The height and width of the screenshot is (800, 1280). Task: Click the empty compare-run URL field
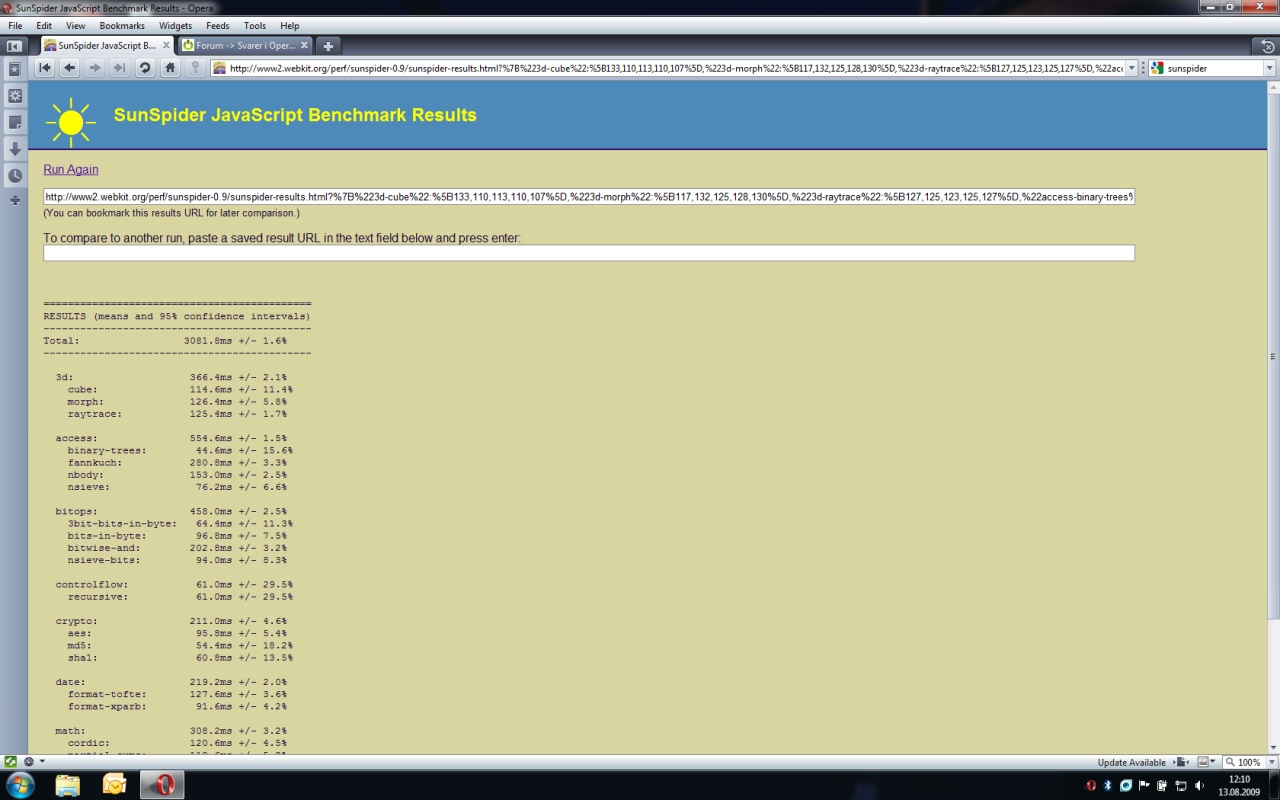[x=589, y=253]
